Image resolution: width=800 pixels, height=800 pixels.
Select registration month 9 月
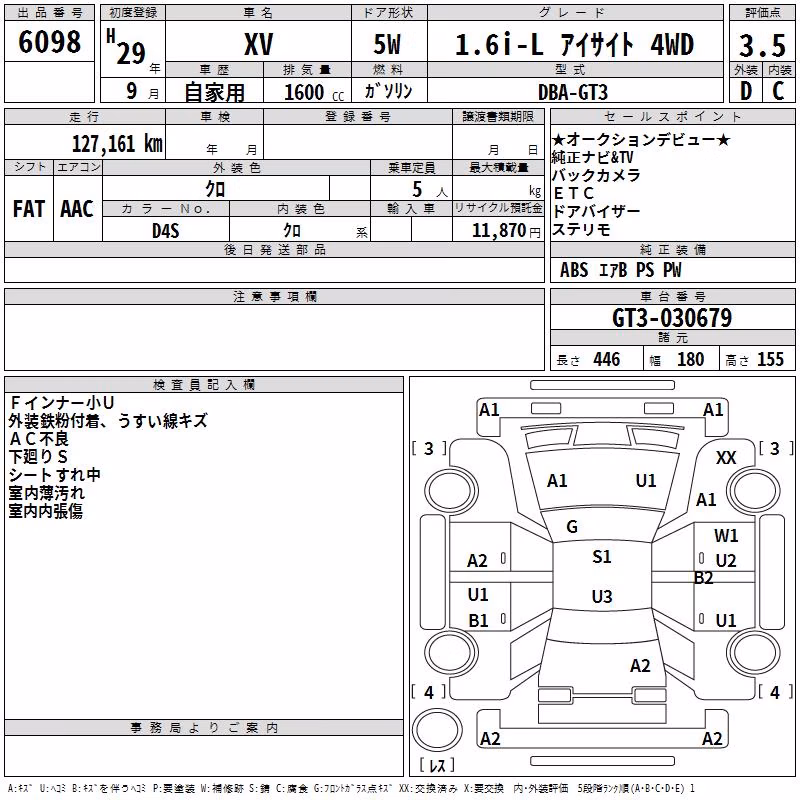[142, 92]
